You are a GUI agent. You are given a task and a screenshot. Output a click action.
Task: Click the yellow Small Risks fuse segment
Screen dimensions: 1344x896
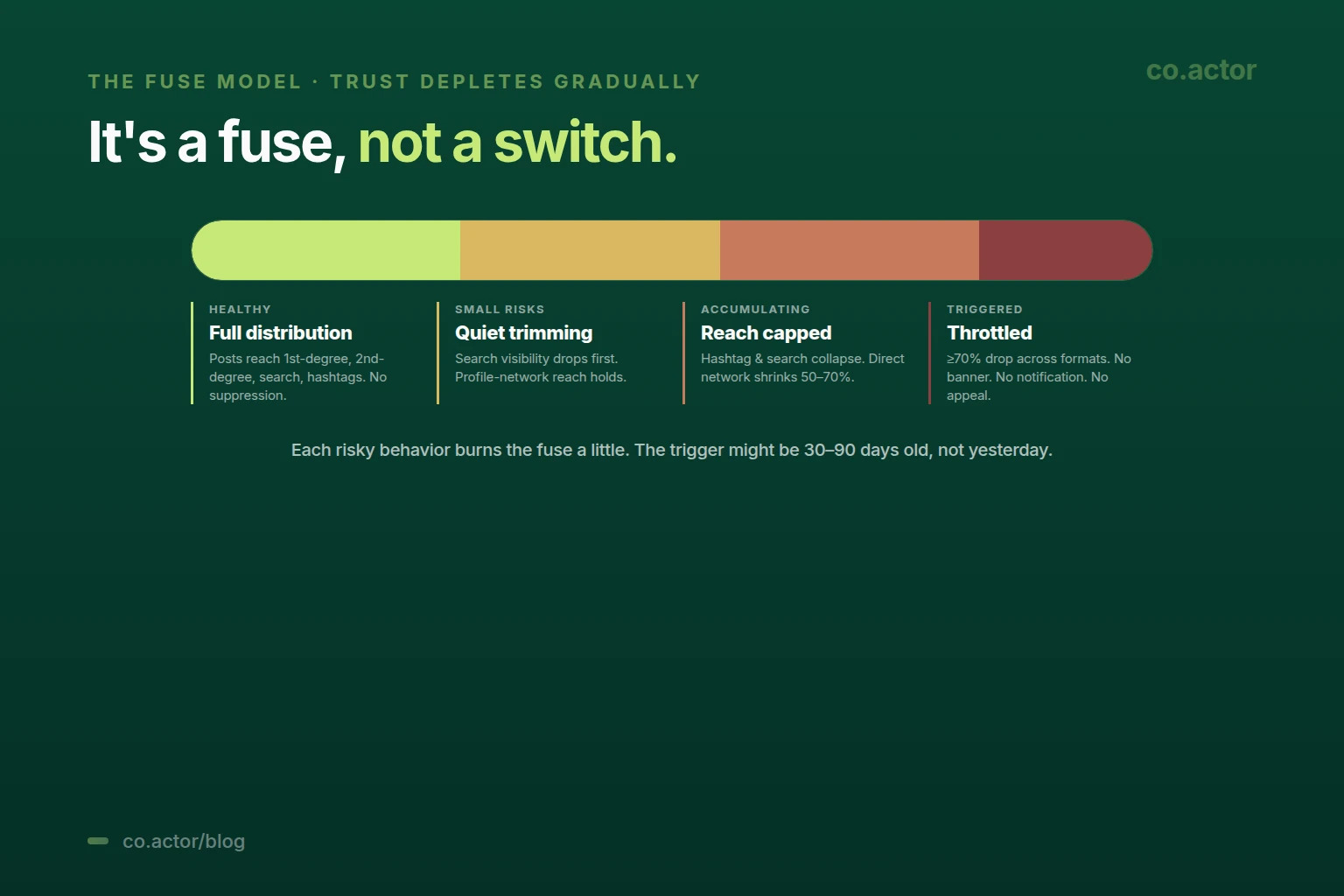coord(590,250)
